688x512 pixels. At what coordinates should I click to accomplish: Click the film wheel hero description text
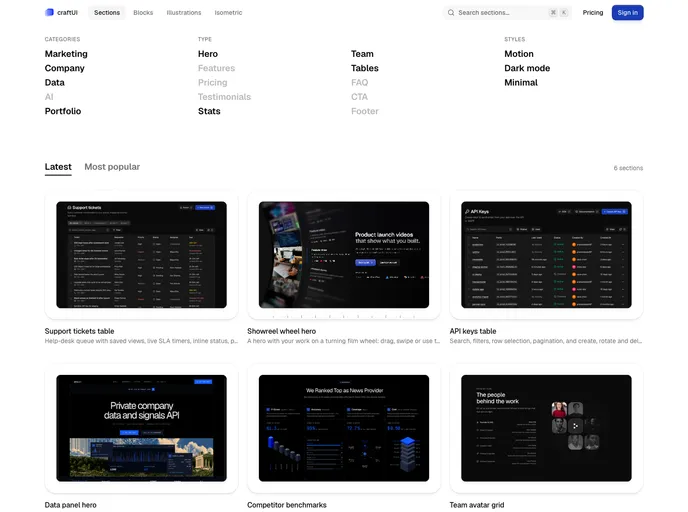[344, 341]
